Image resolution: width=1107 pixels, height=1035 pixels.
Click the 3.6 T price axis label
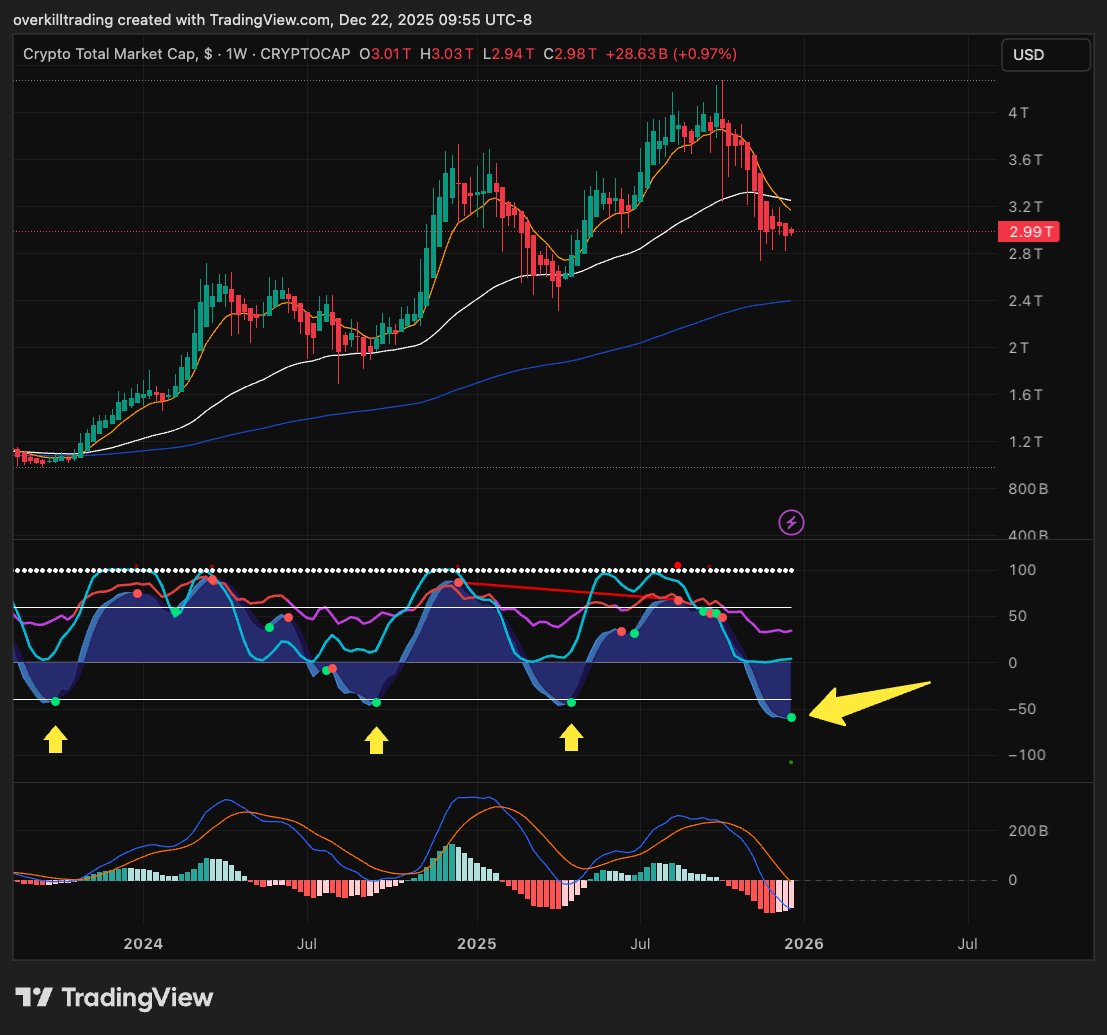point(1025,160)
